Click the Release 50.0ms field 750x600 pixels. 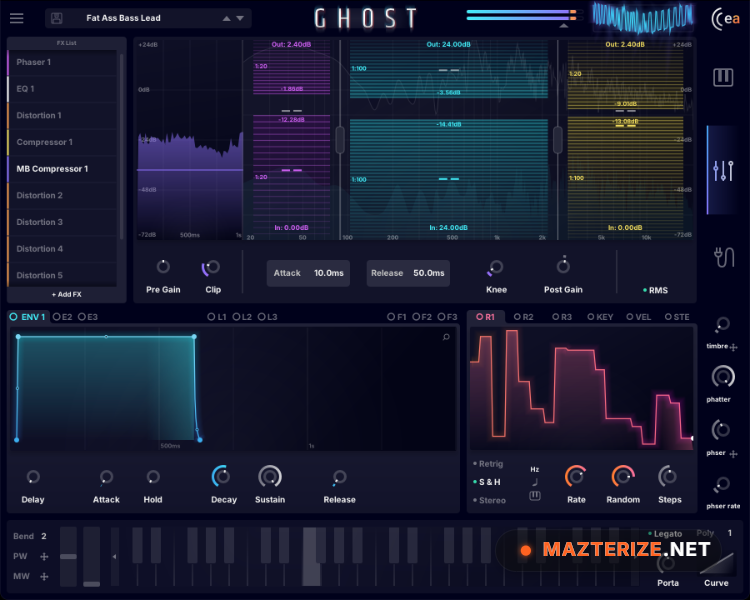pos(408,273)
